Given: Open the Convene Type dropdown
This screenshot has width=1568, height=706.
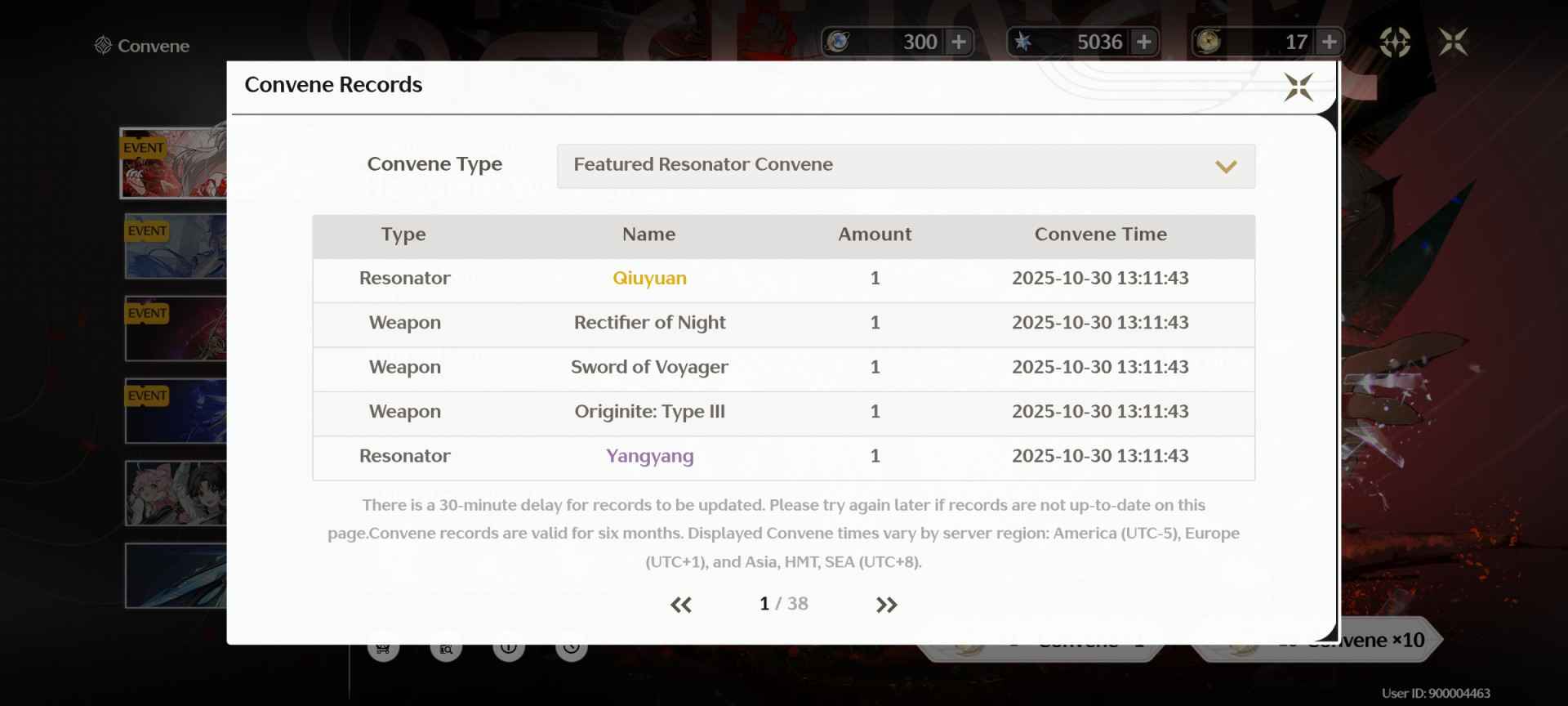Looking at the screenshot, I should click(x=905, y=166).
